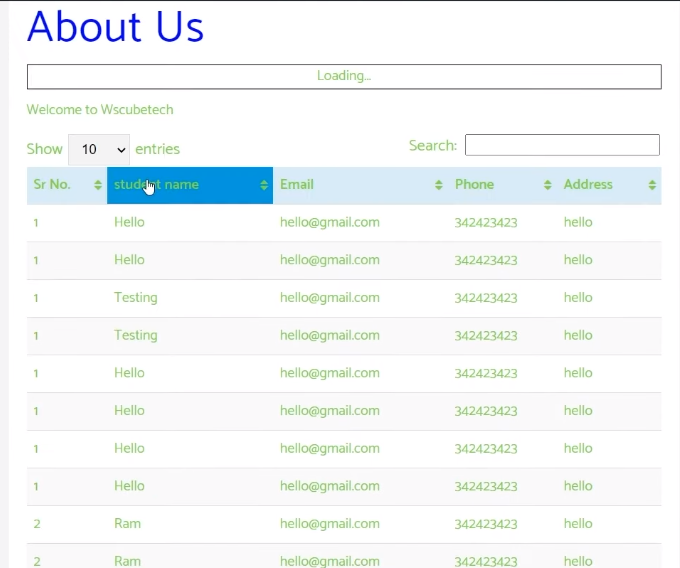The image size is (680, 568).
Task: Click the Loading... bar
Action: pyautogui.click(x=344, y=77)
